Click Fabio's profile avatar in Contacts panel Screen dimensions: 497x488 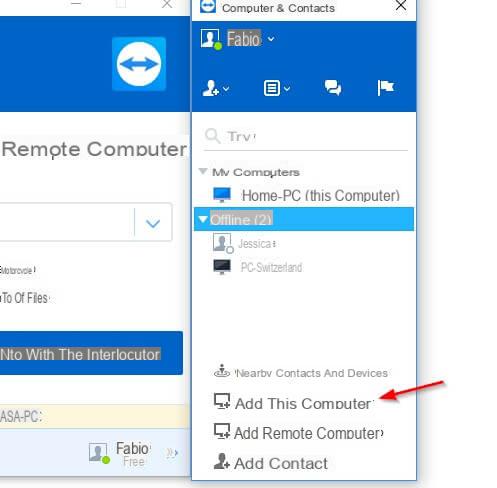(x=211, y=39)
